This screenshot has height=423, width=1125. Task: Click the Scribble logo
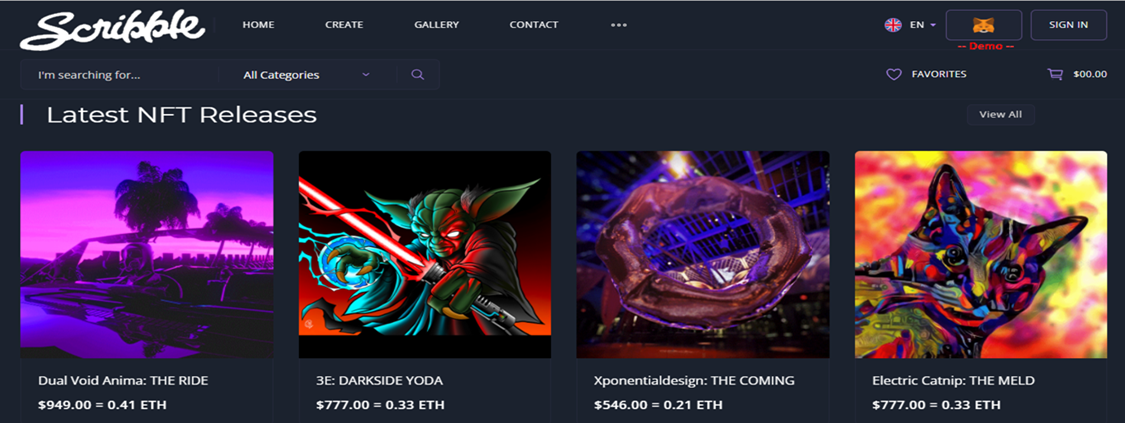pos(113,29)
